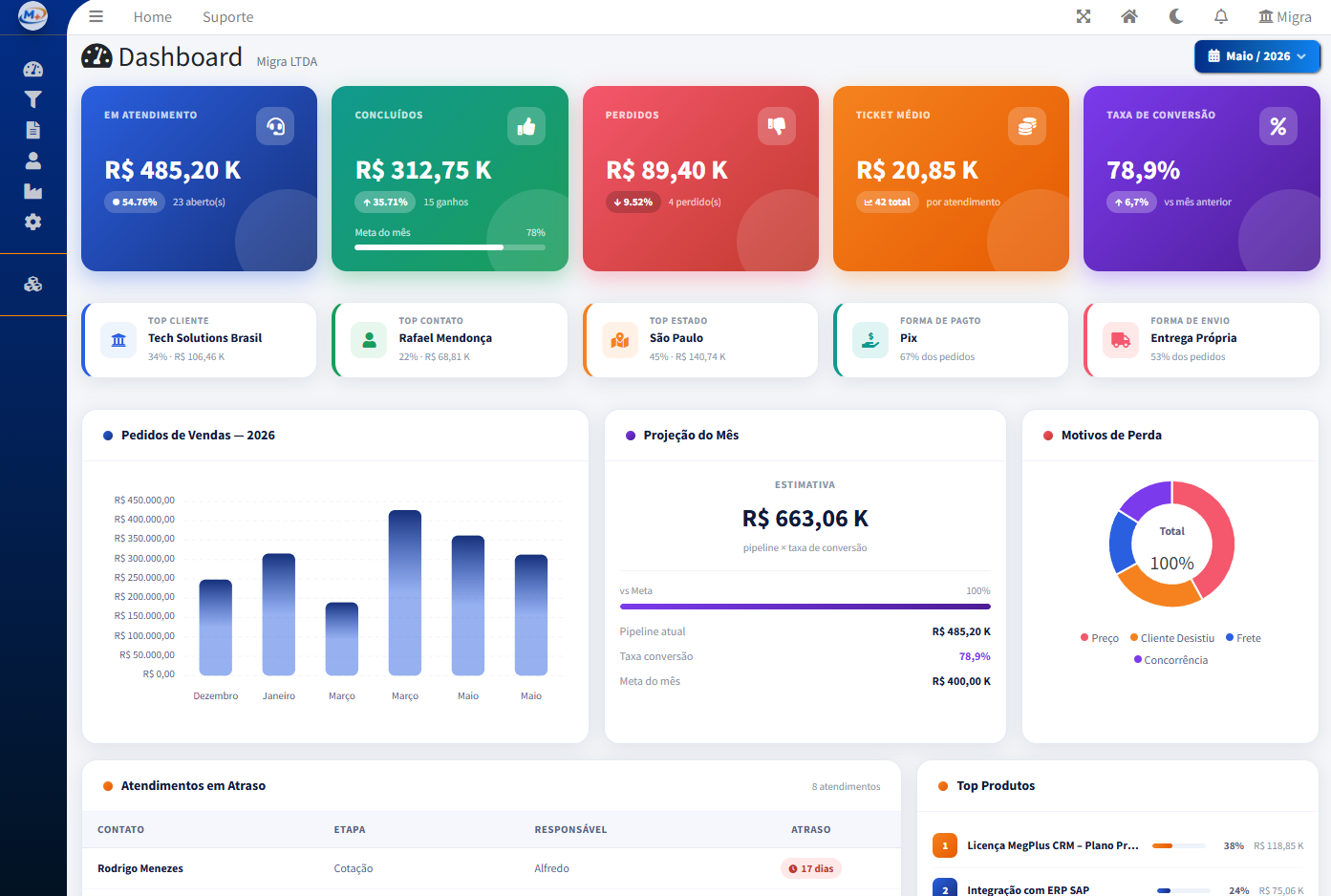The image size is (1331, 896).
Task: Click Rafael Mendonça contact name
Action: click(445, 338)
